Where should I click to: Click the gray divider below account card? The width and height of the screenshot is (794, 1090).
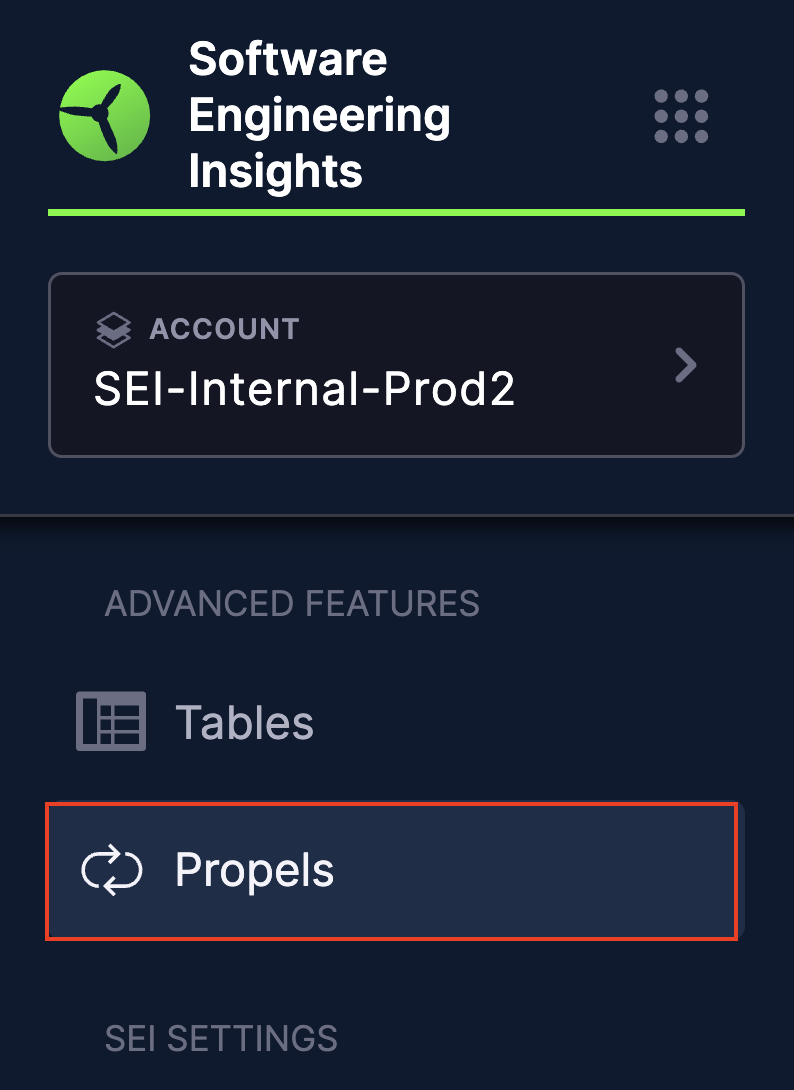click(396, 516)
